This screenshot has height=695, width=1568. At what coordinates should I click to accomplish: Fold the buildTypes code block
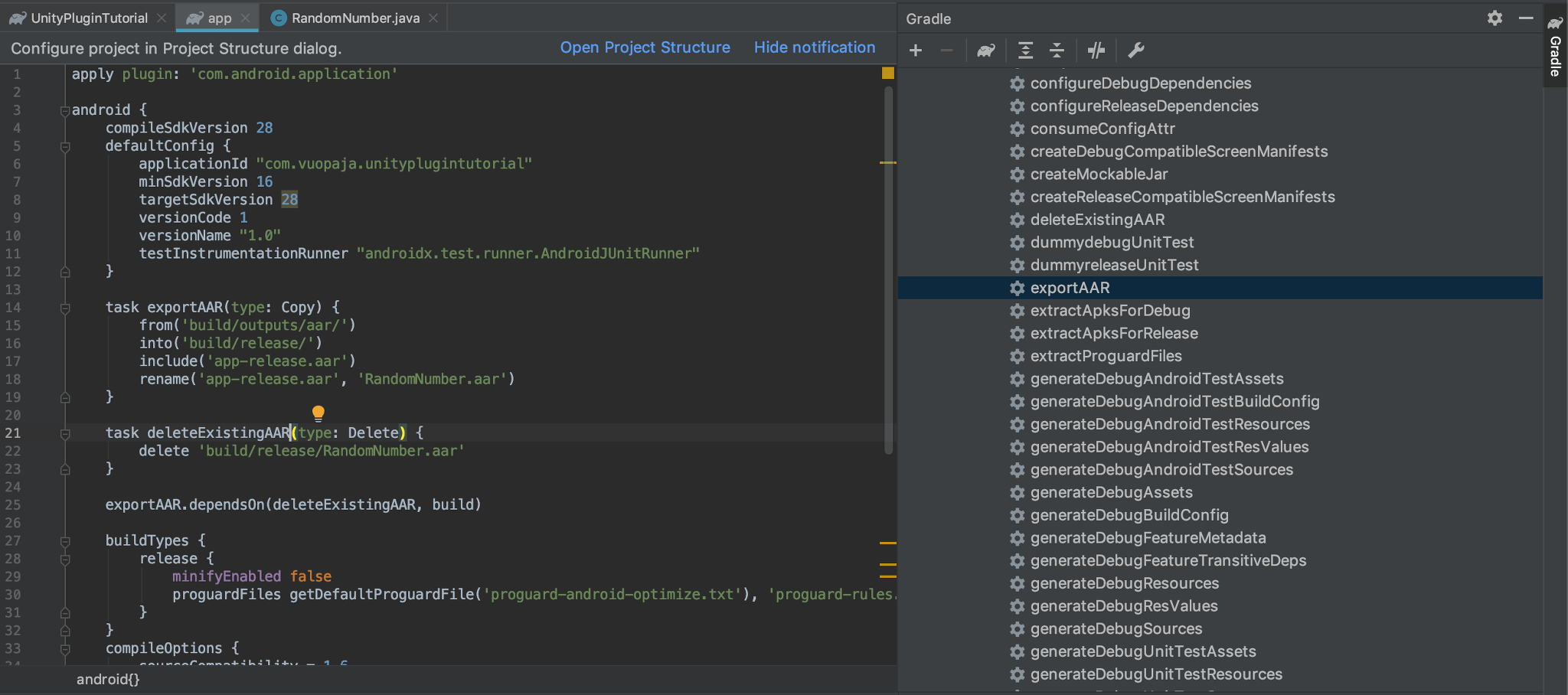pos(65,542)
